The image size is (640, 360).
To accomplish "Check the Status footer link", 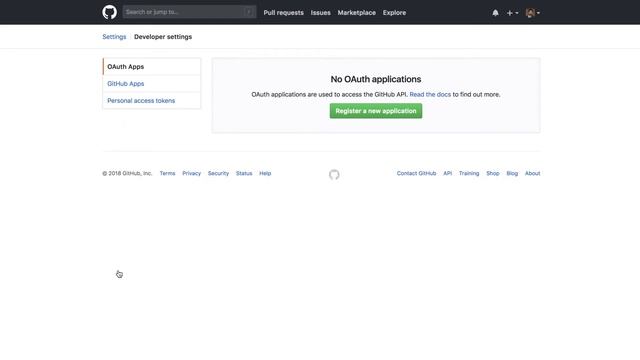I will (x=244, y=173).
